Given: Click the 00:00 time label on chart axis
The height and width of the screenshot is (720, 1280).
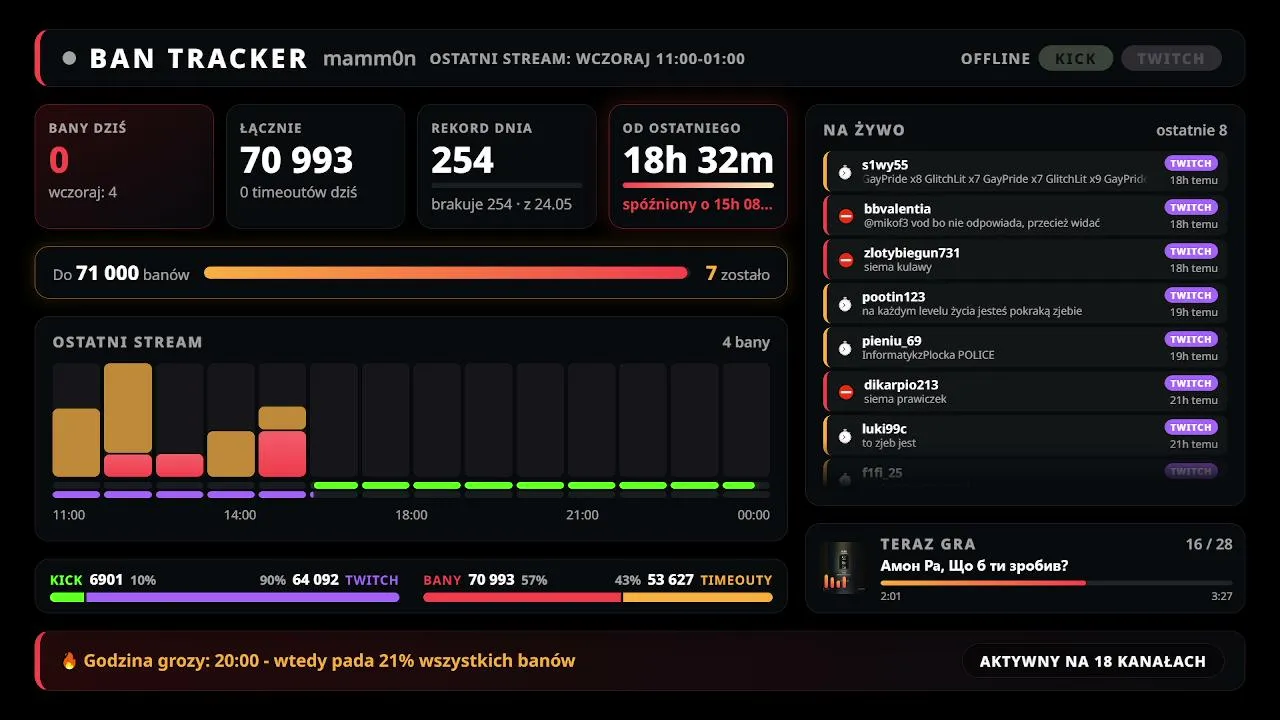Looking at the screenshot, I should point(753,515).
